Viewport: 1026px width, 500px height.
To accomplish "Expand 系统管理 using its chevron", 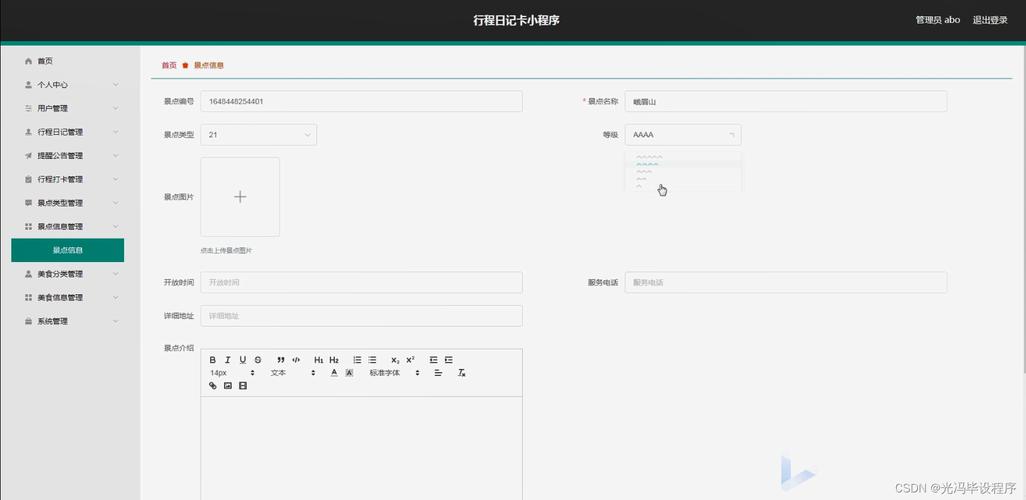I will coord(116,321).
